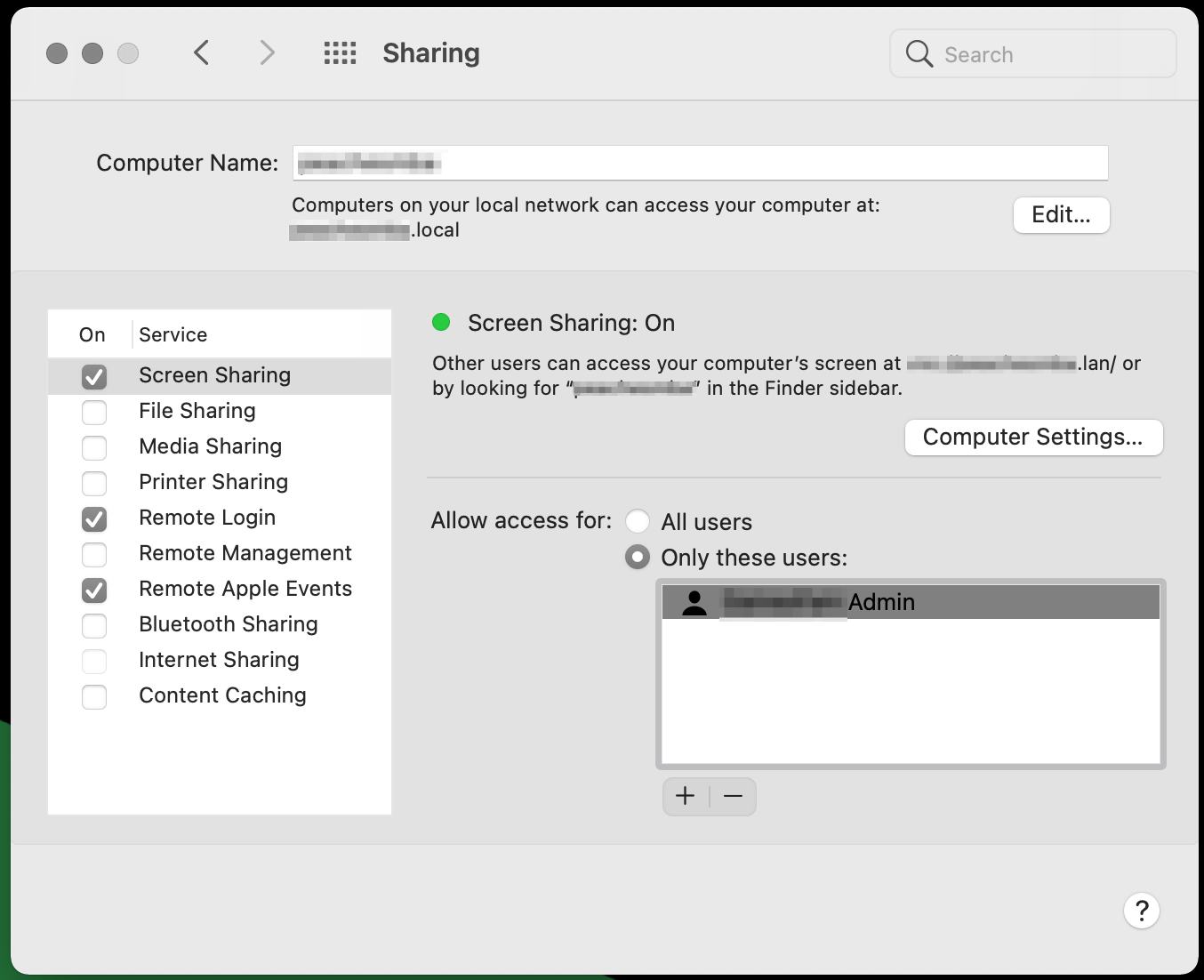Click into the Computer Name field
Screen dimensions: 1204x980
(x=701, y=163)
